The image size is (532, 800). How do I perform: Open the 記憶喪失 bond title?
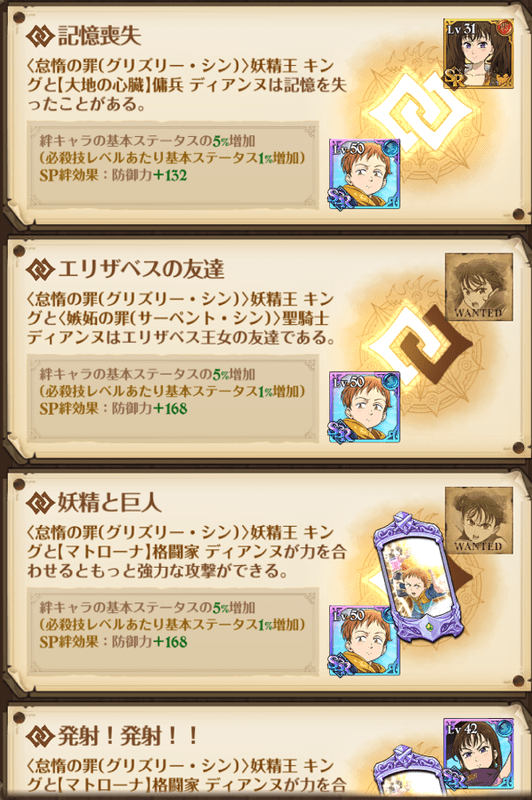pos(99,35)
